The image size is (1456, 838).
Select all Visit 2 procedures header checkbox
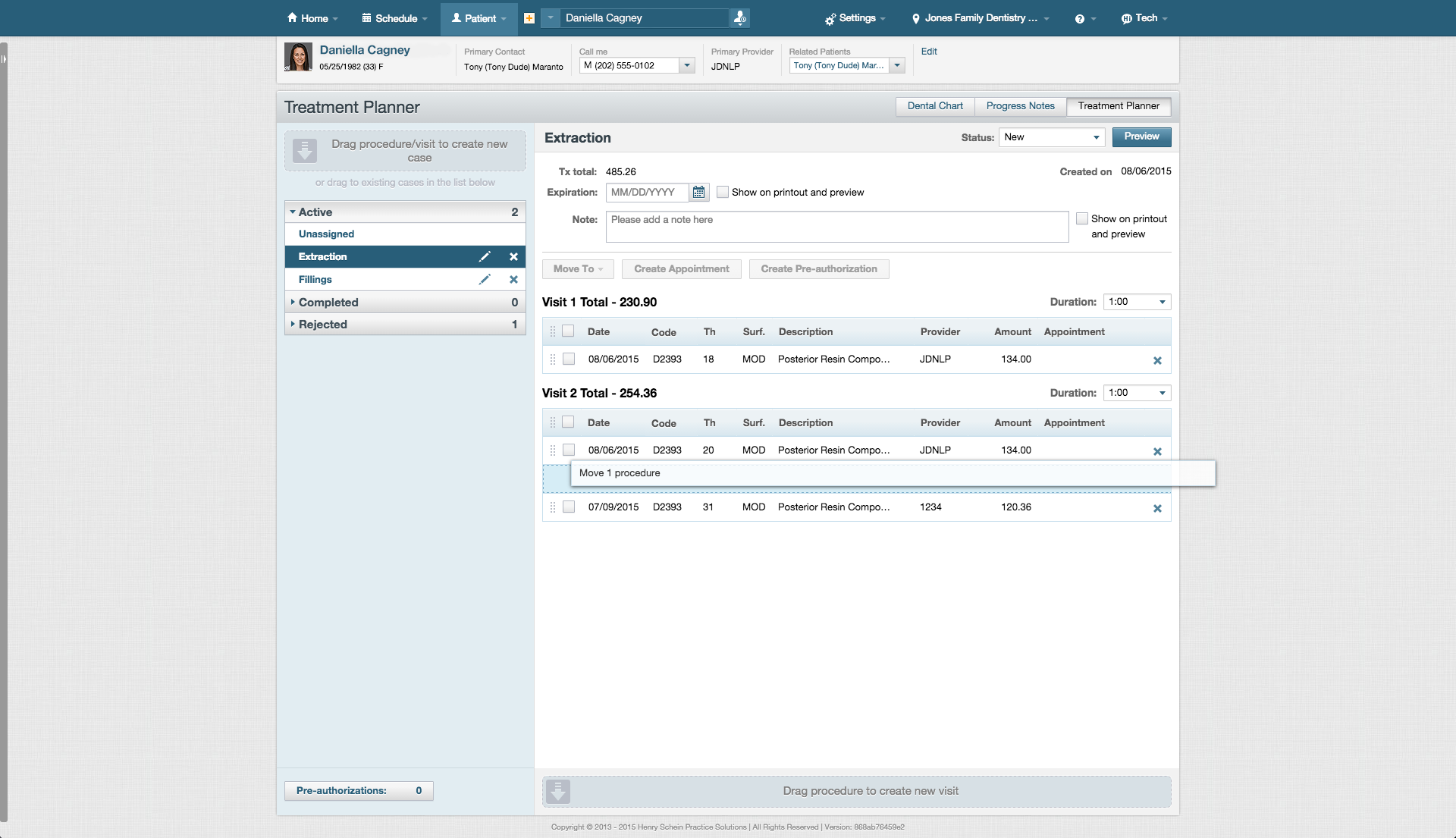click(568, 422)
